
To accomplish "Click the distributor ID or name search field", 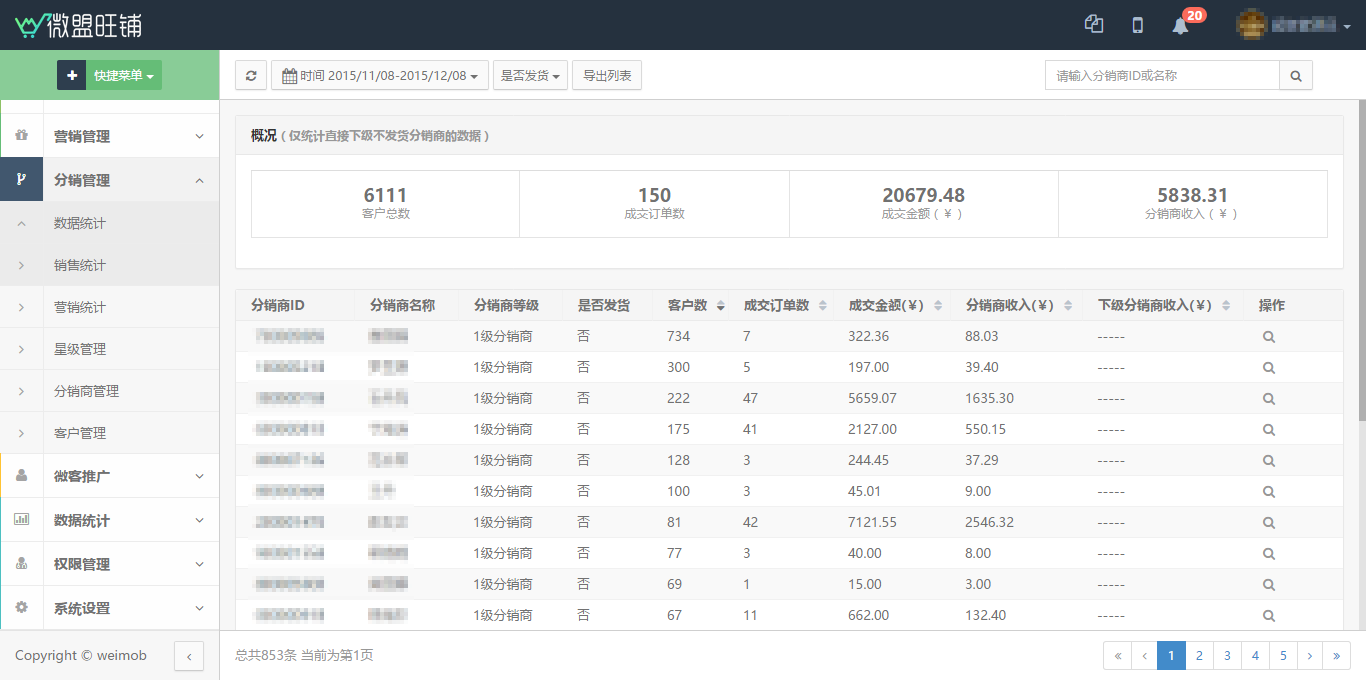I will coord(1162,76).
